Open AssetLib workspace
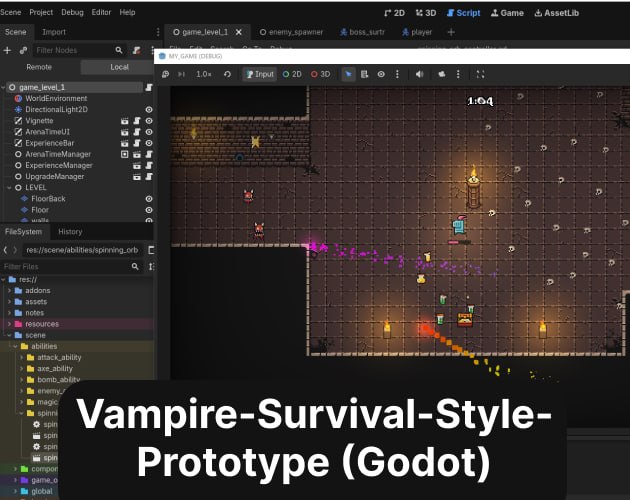 (x=557, y=13)
